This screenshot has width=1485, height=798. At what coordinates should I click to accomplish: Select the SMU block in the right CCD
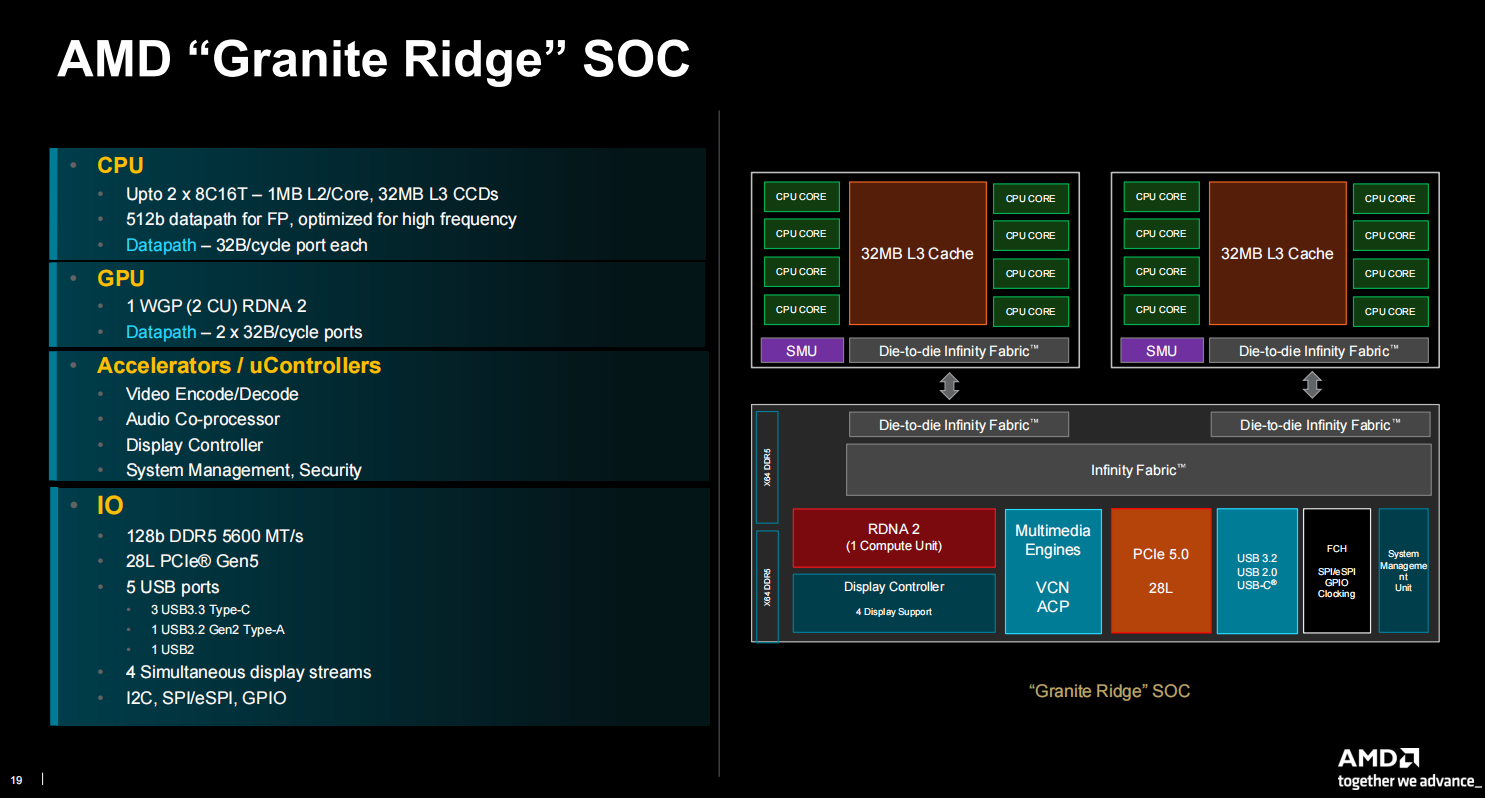click(1161, 351)
